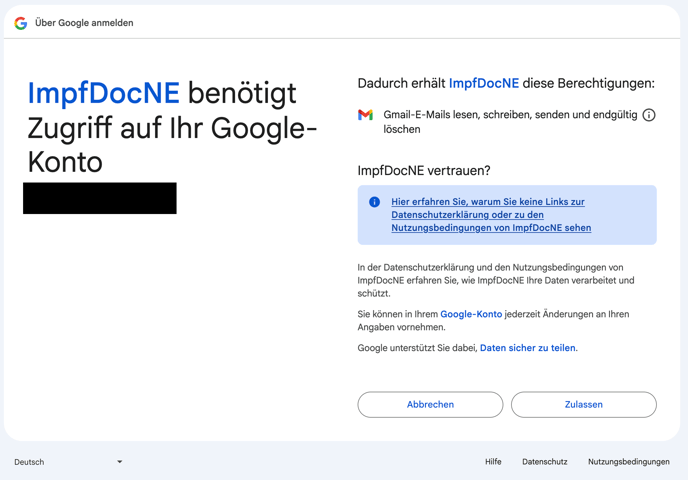
Task: Open the Google-Konto link
Action: [x=471, y=314]
